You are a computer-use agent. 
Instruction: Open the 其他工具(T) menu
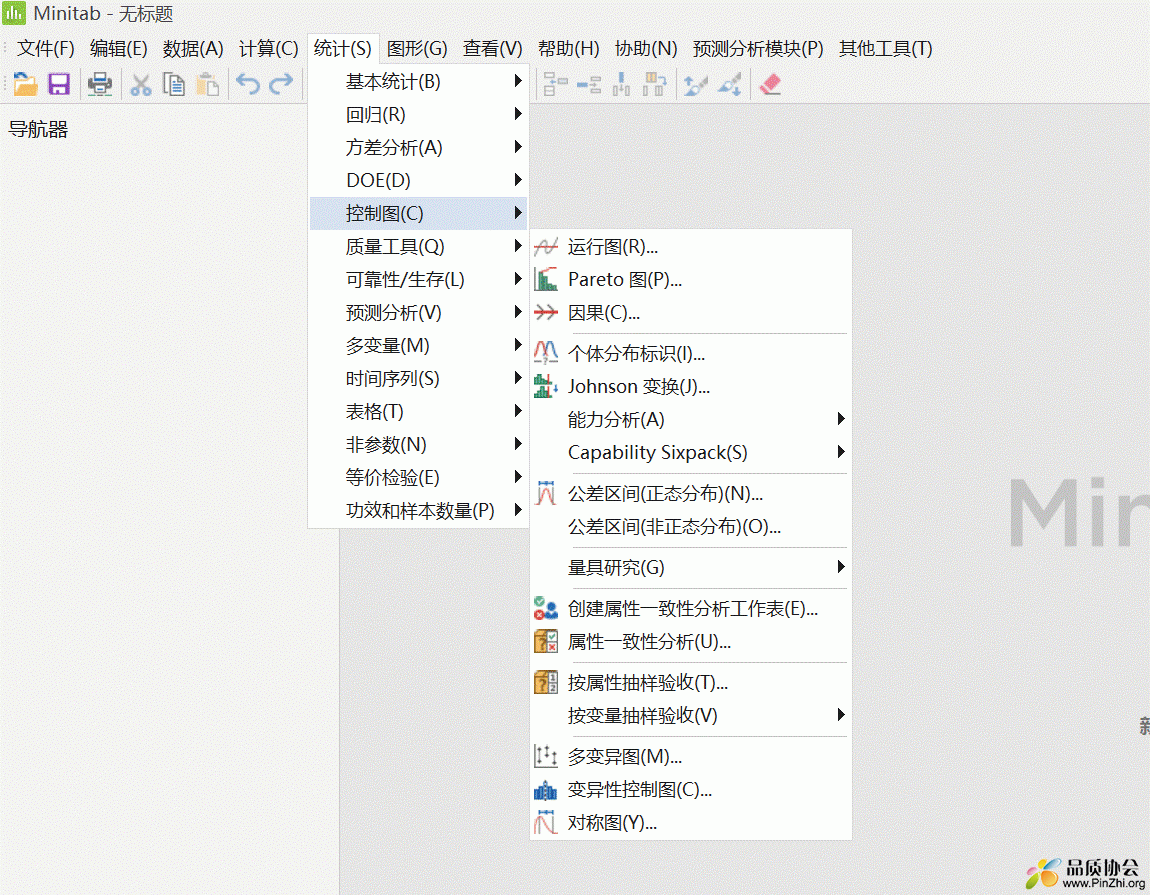coord(885,48)
